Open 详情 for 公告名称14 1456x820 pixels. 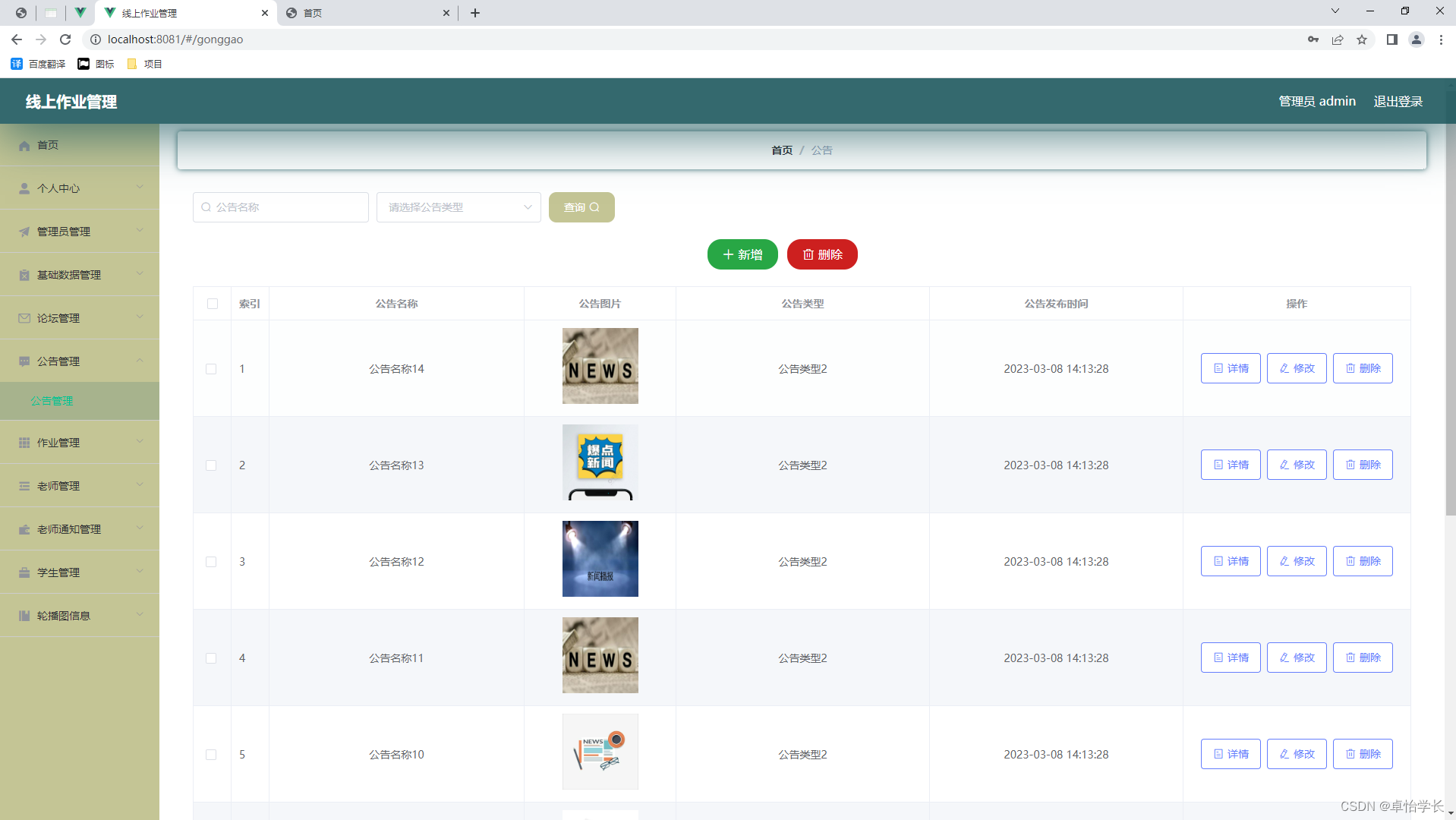click(x=1231, y=368)
